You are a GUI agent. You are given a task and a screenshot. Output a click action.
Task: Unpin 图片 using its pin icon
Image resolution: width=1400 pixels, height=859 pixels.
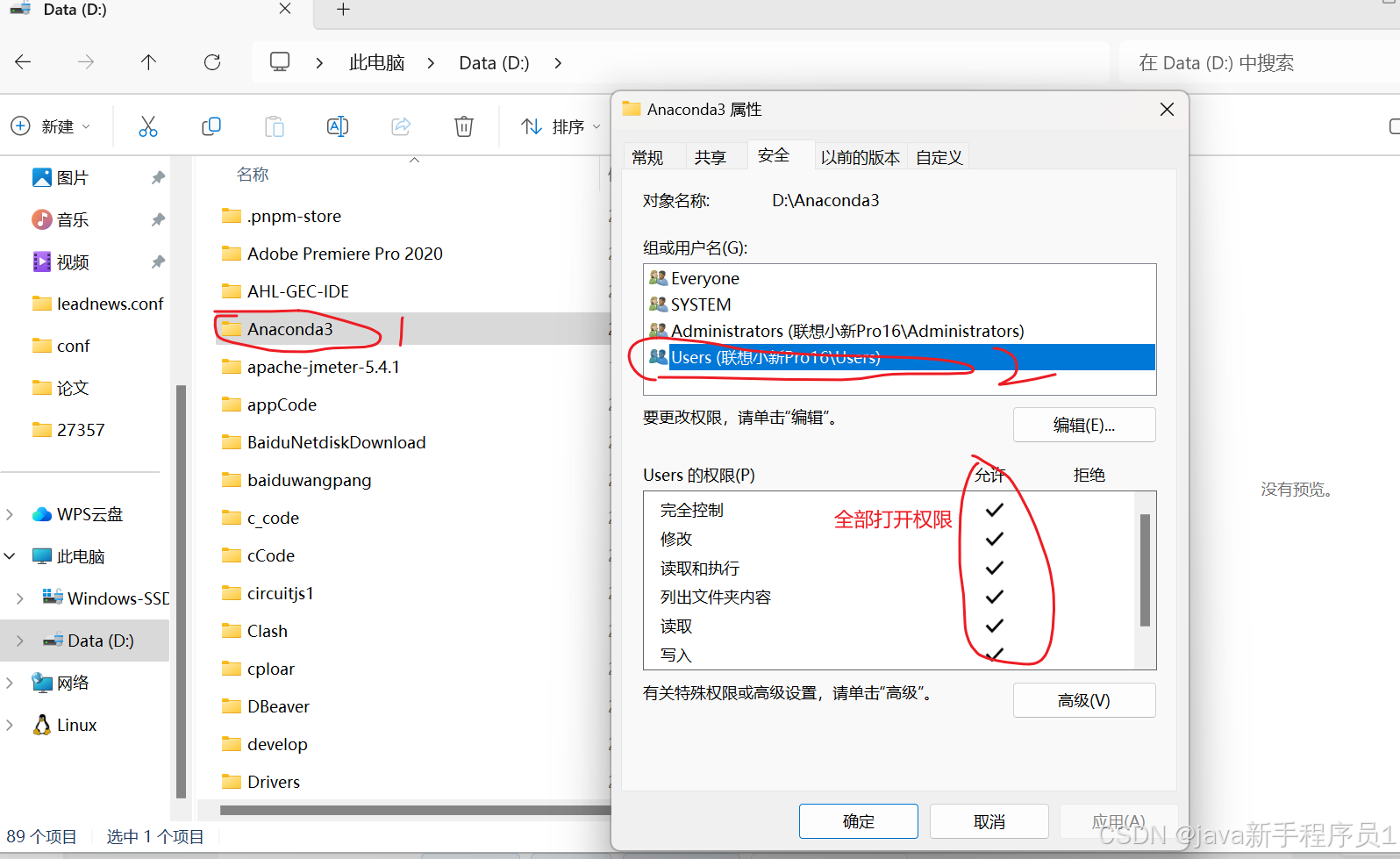158,178
